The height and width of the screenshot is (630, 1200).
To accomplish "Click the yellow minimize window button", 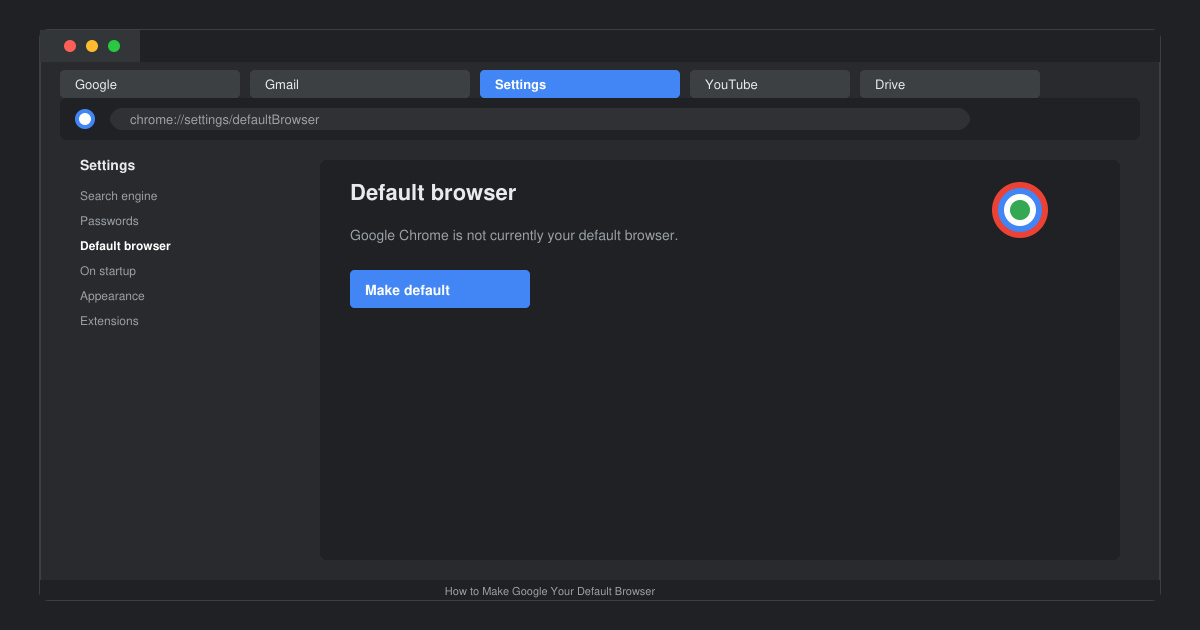I will [92, 46].
